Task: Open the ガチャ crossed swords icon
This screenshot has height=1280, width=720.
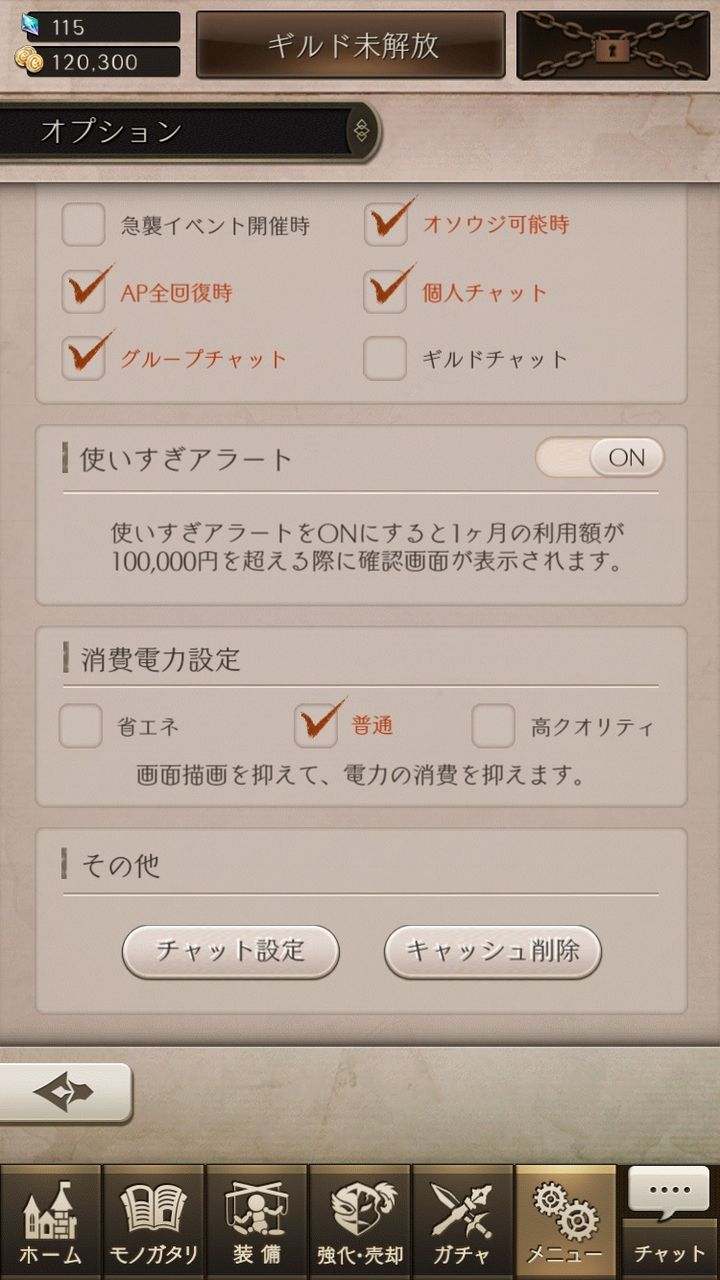Action: tap(462, 1222)
